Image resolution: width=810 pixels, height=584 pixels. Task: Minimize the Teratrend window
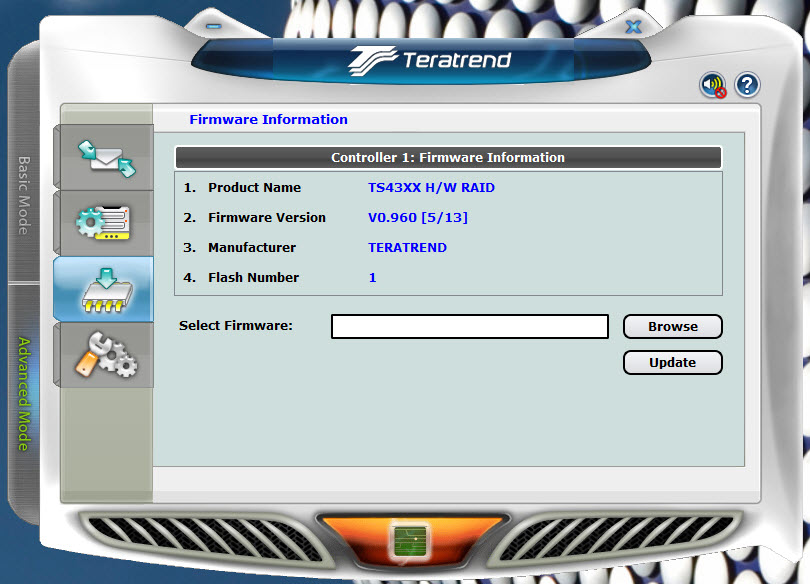[x=214, y=26]
